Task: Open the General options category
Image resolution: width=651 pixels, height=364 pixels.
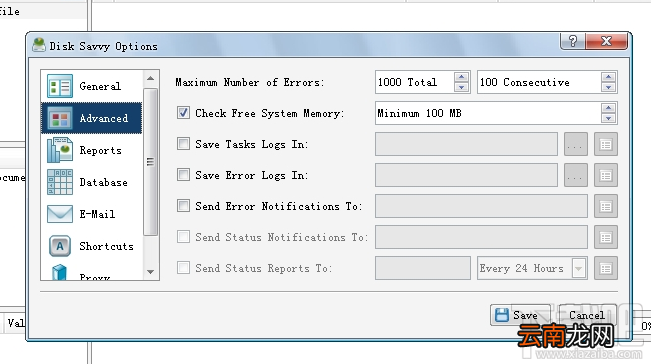Action: [91, 86]
